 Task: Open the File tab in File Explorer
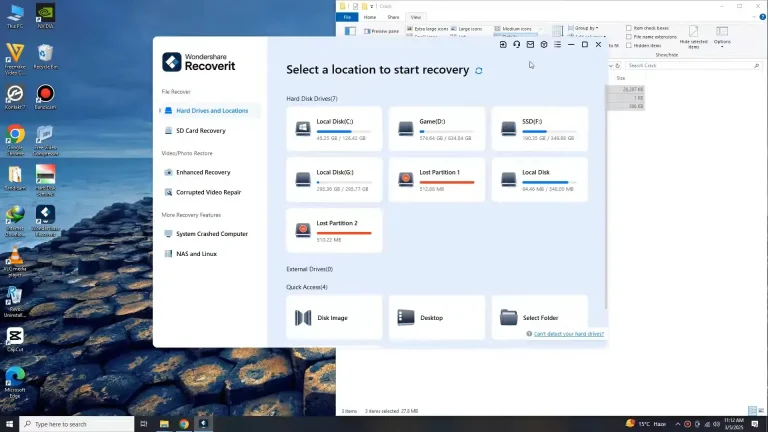347,17
